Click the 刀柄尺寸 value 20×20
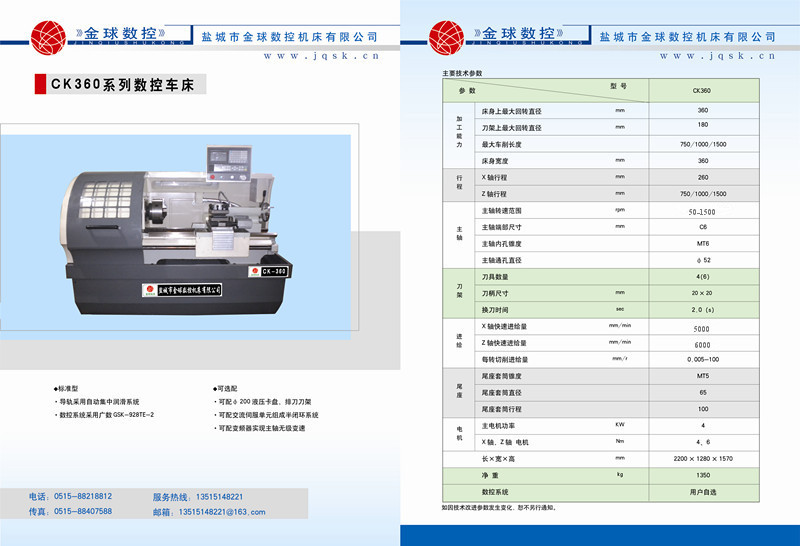This screenshot has height=546, width=800. (x=702, y=293)
